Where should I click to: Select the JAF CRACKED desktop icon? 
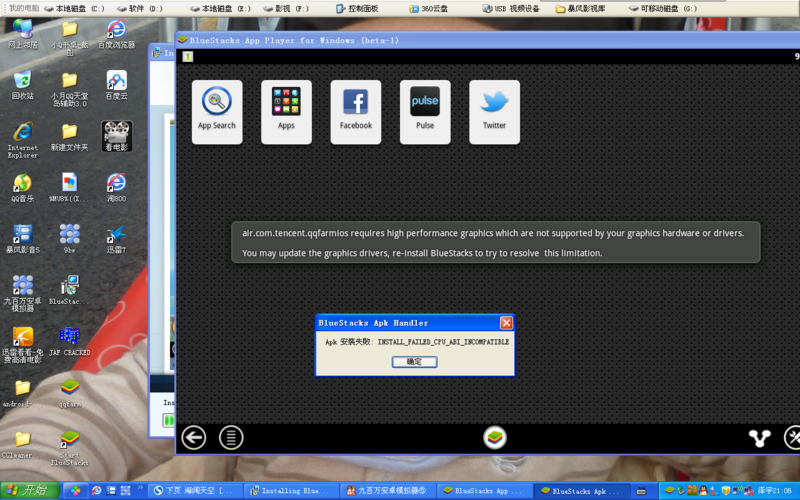click(69, 342)
